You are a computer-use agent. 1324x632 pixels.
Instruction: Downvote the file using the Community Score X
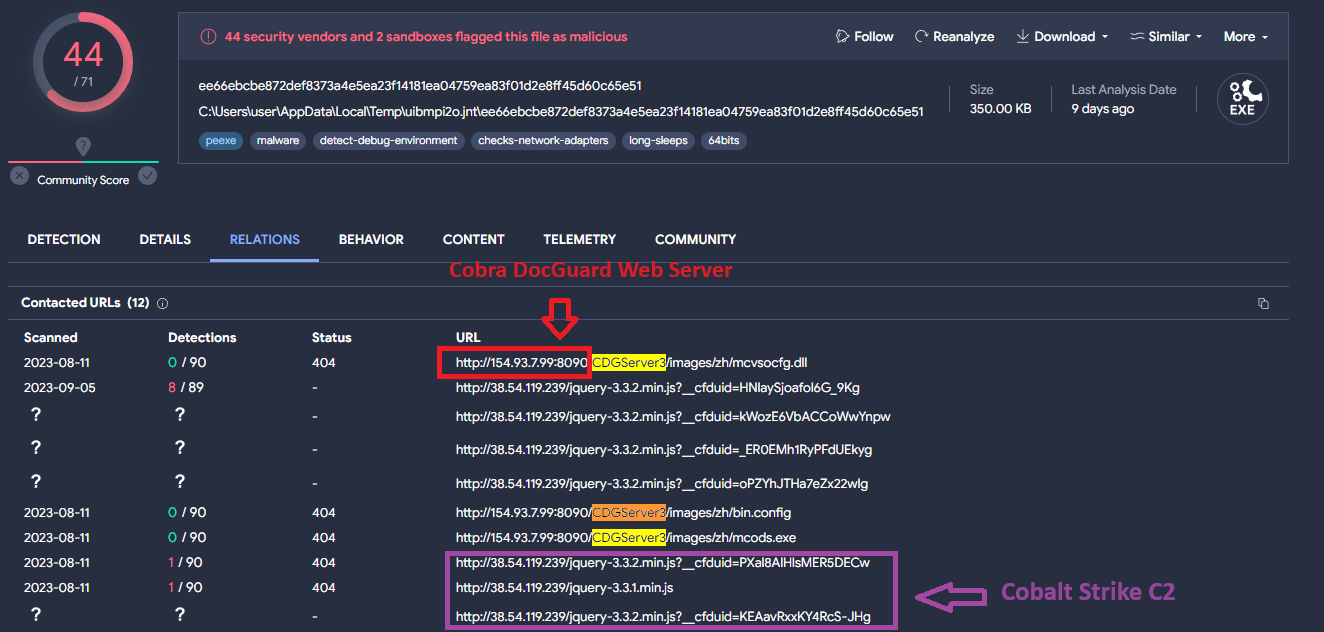(x=17, y=175)
